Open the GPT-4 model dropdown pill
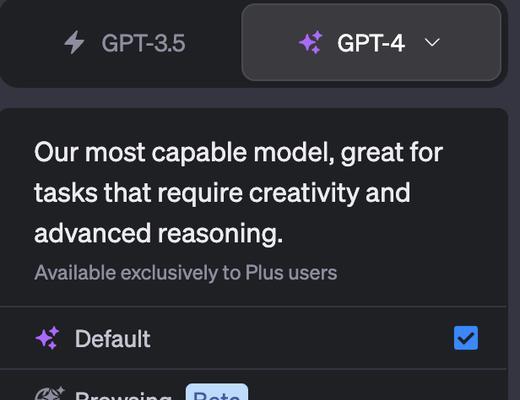520x400 pixels. (371, 42)
